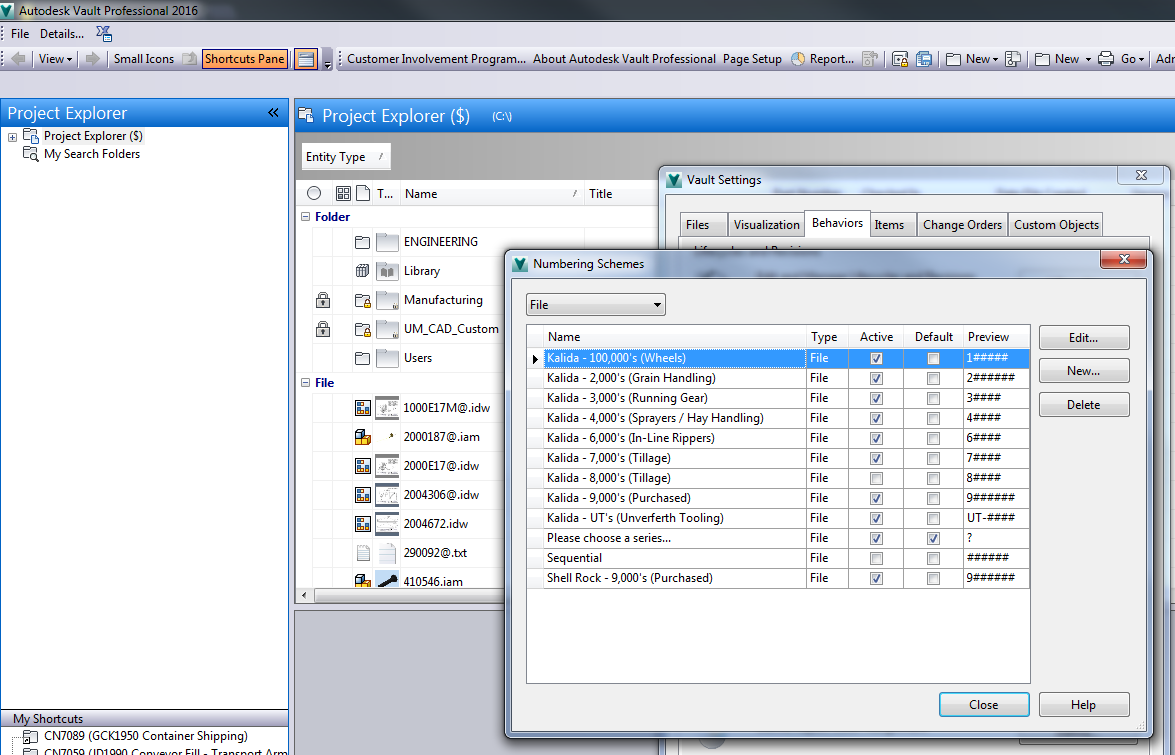Click the secure vault lock icon on toolbar
The height and width of the screenshot is (755, 1175).
pyautogui.click(x=898, y=59)
